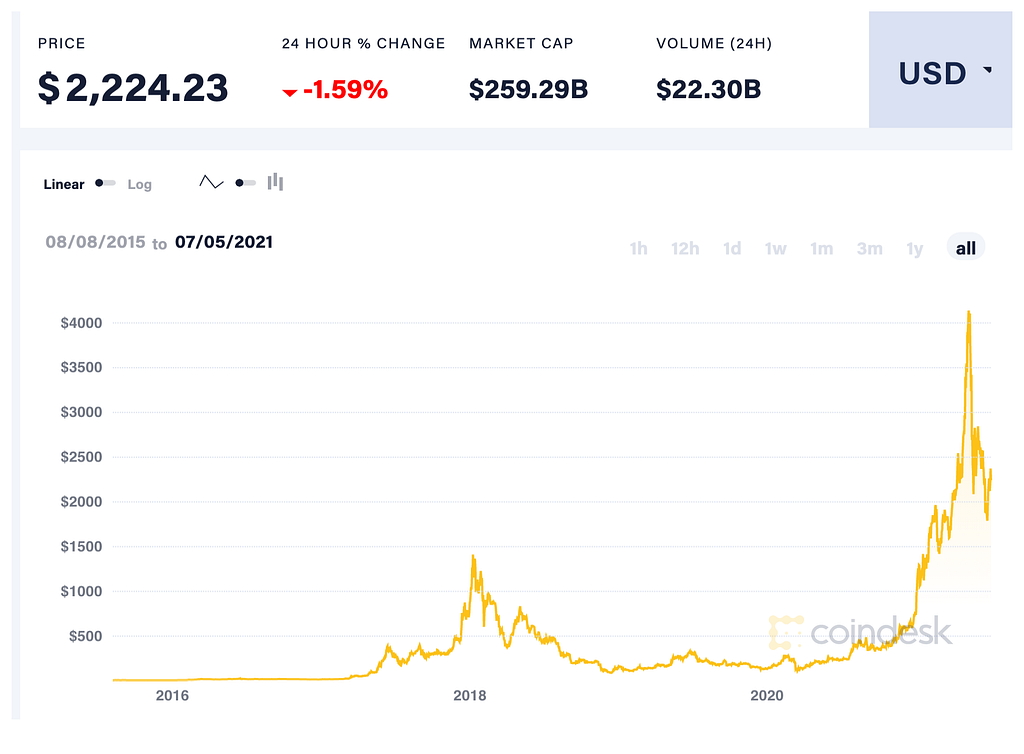Click the end date 07/05/2021
1024x754 pixels.
tap(224, 242)
